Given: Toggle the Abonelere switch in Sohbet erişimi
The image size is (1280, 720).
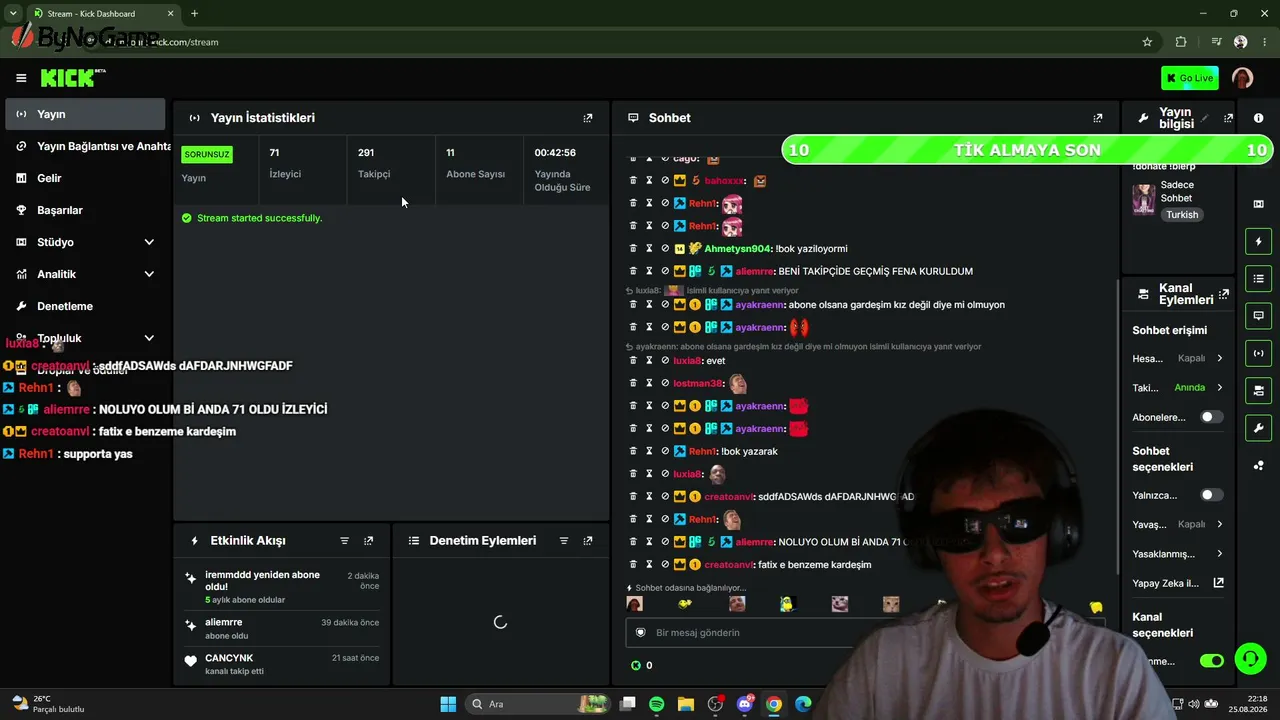Looking at the screenshot, I should click(x=1211, y=417).
